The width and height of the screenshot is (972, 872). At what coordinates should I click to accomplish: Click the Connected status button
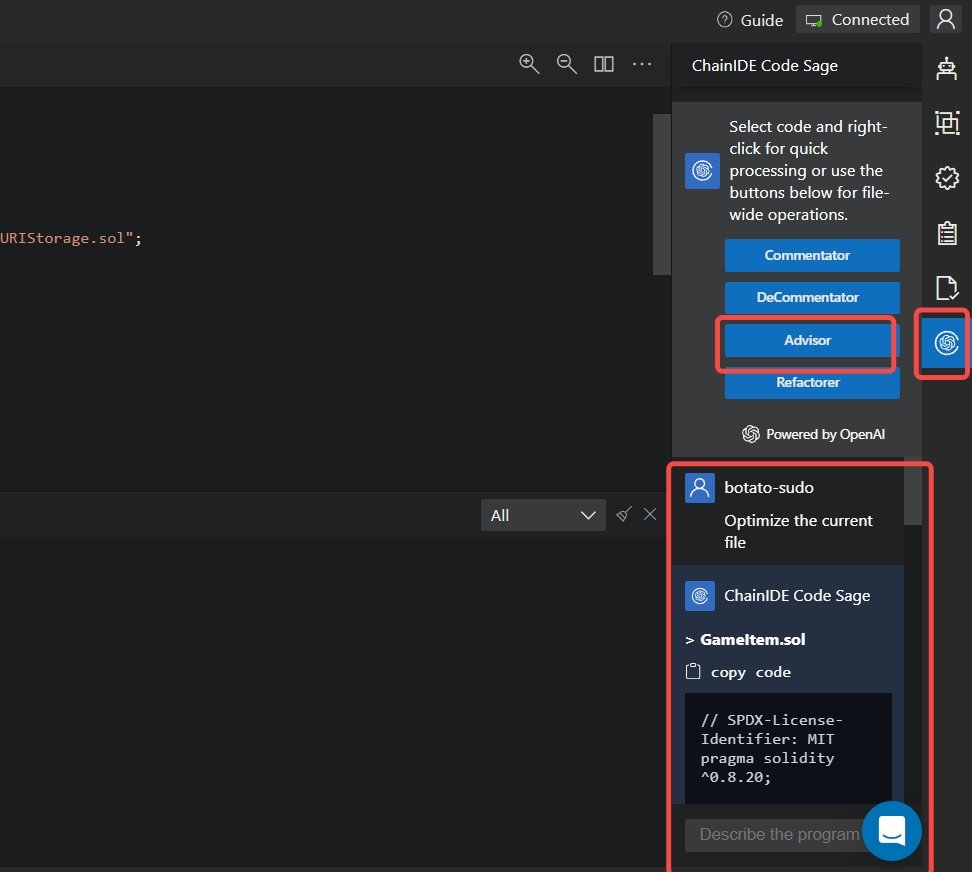coord(857,20)
